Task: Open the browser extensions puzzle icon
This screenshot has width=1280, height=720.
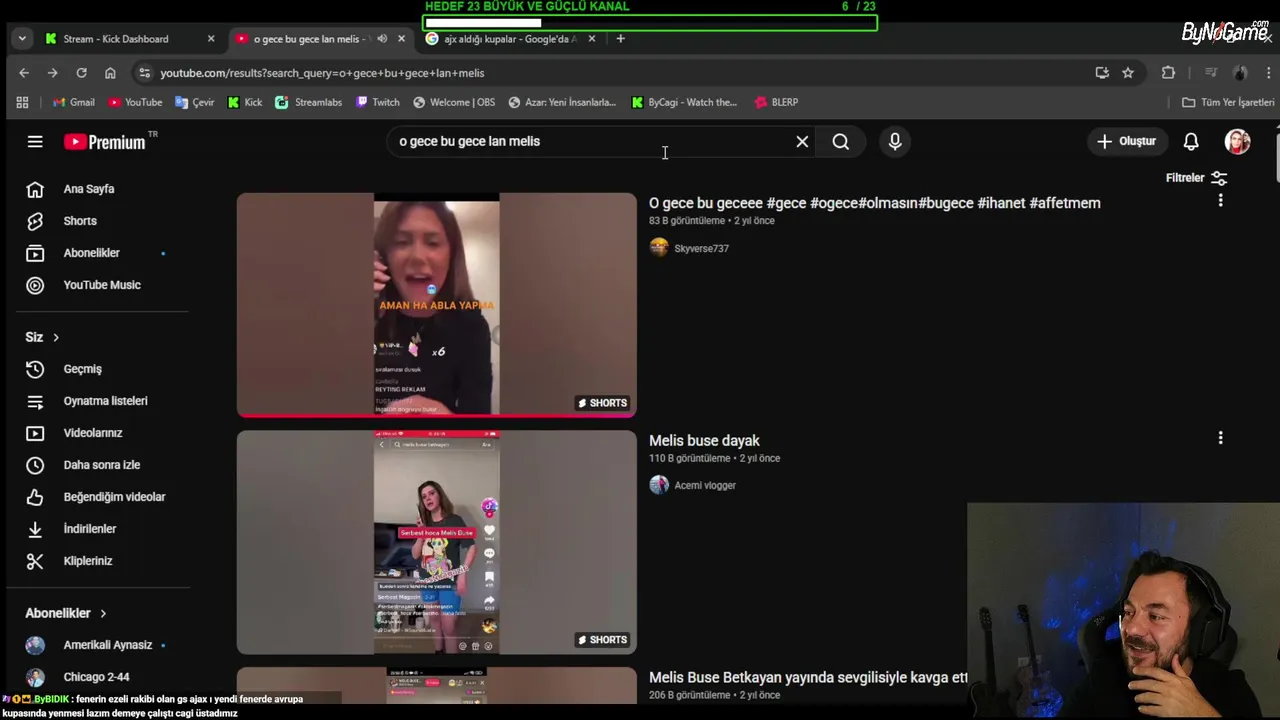Action: click(1168, 73)
